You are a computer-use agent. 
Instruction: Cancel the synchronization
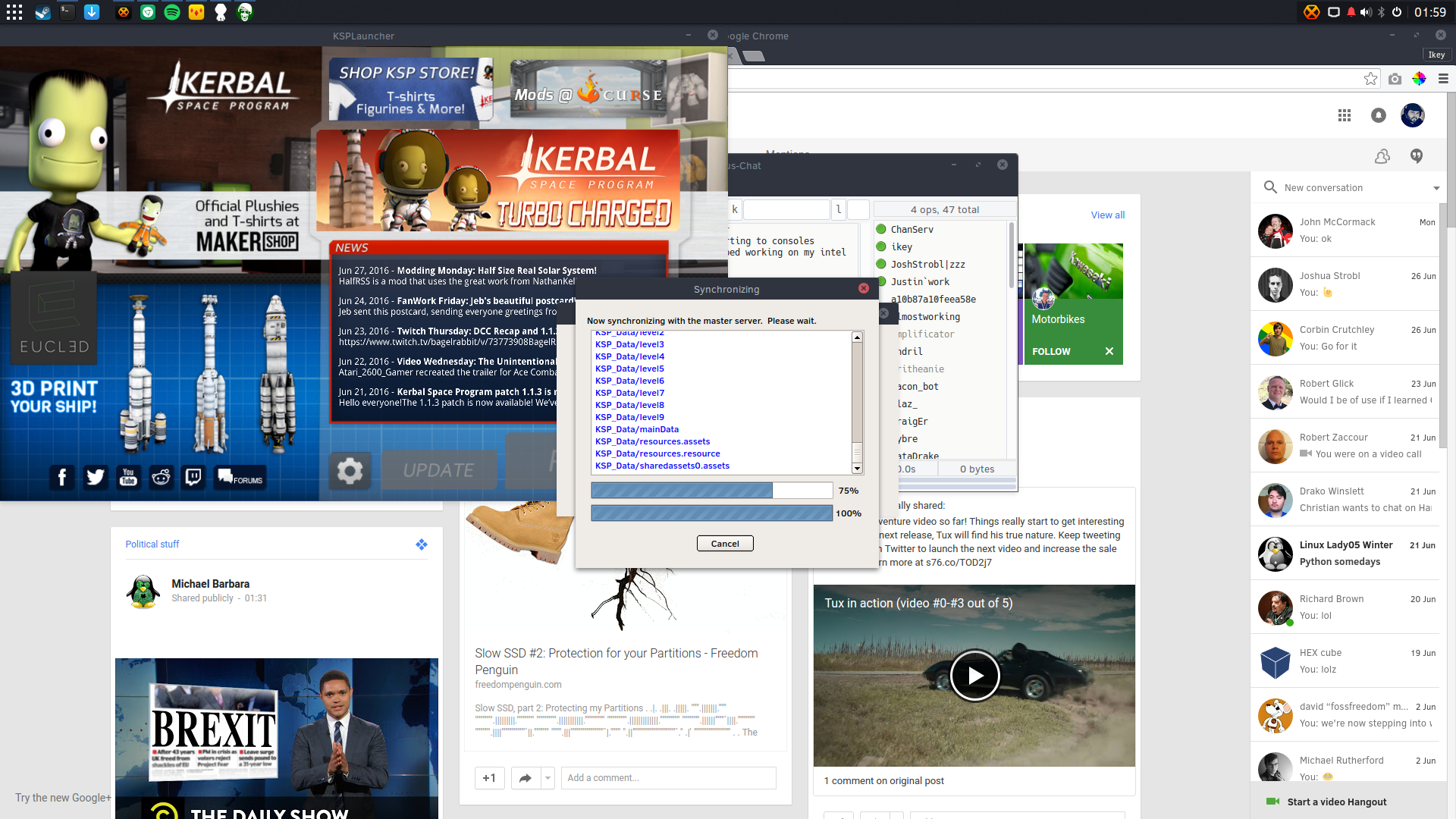(725, 544)
